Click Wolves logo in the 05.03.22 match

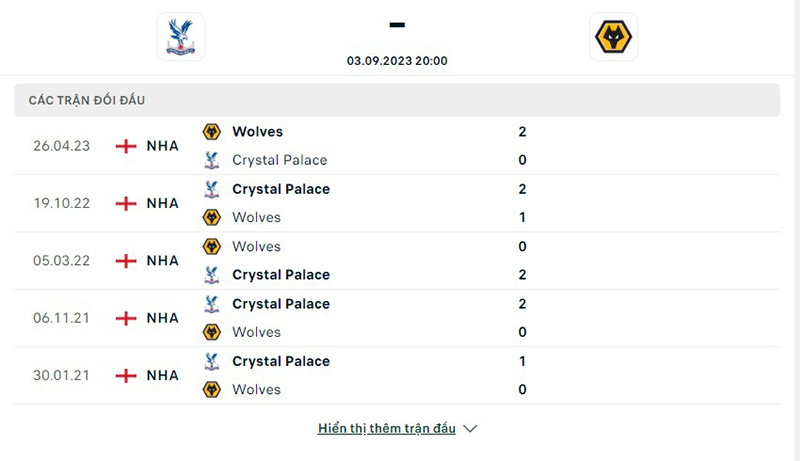(x=212, y=246)
